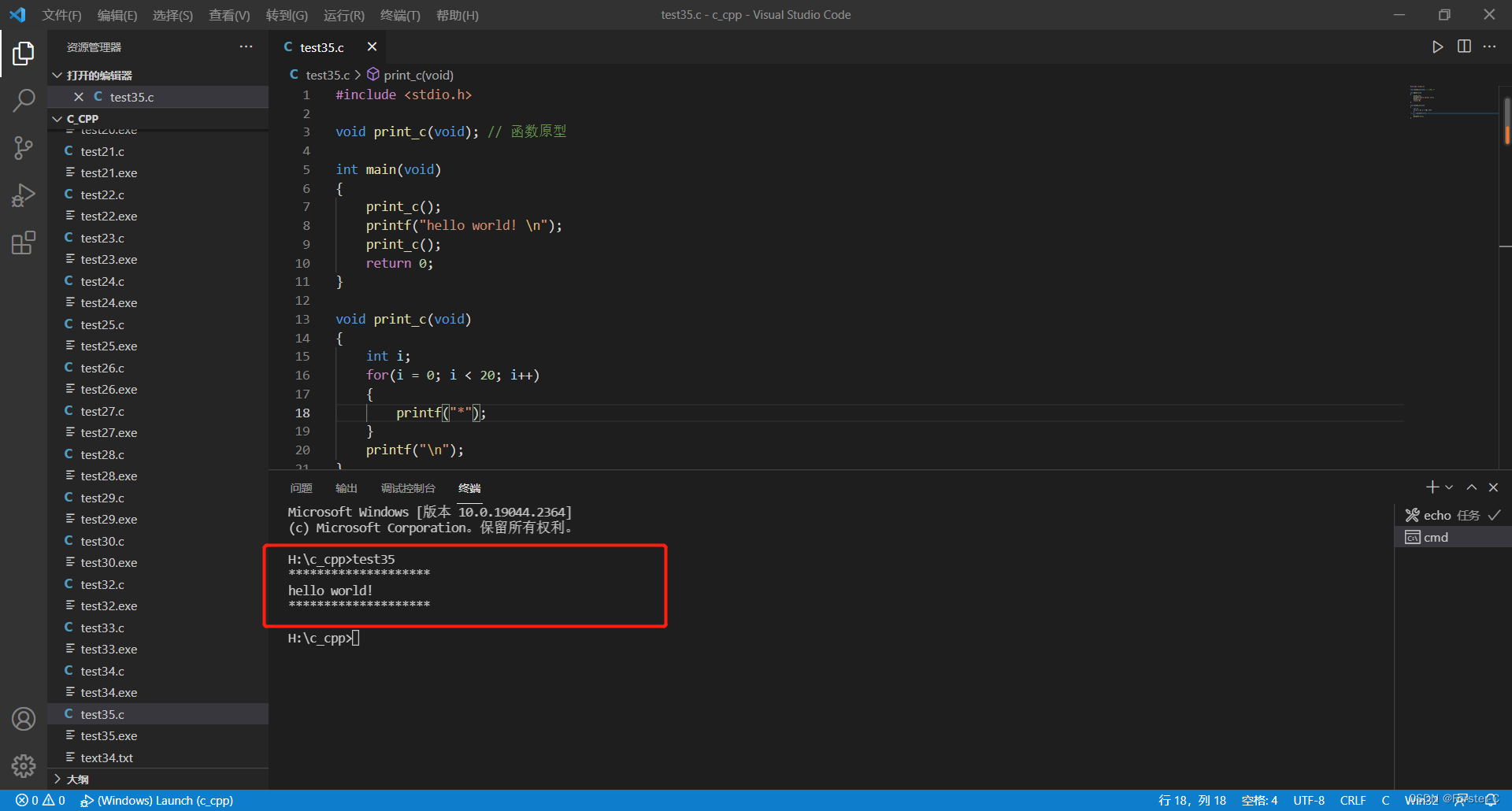Select test35.c in file tree
The height and width of the screenshot is (811, 1512).
pyautogui.click(x=157, y=714)
